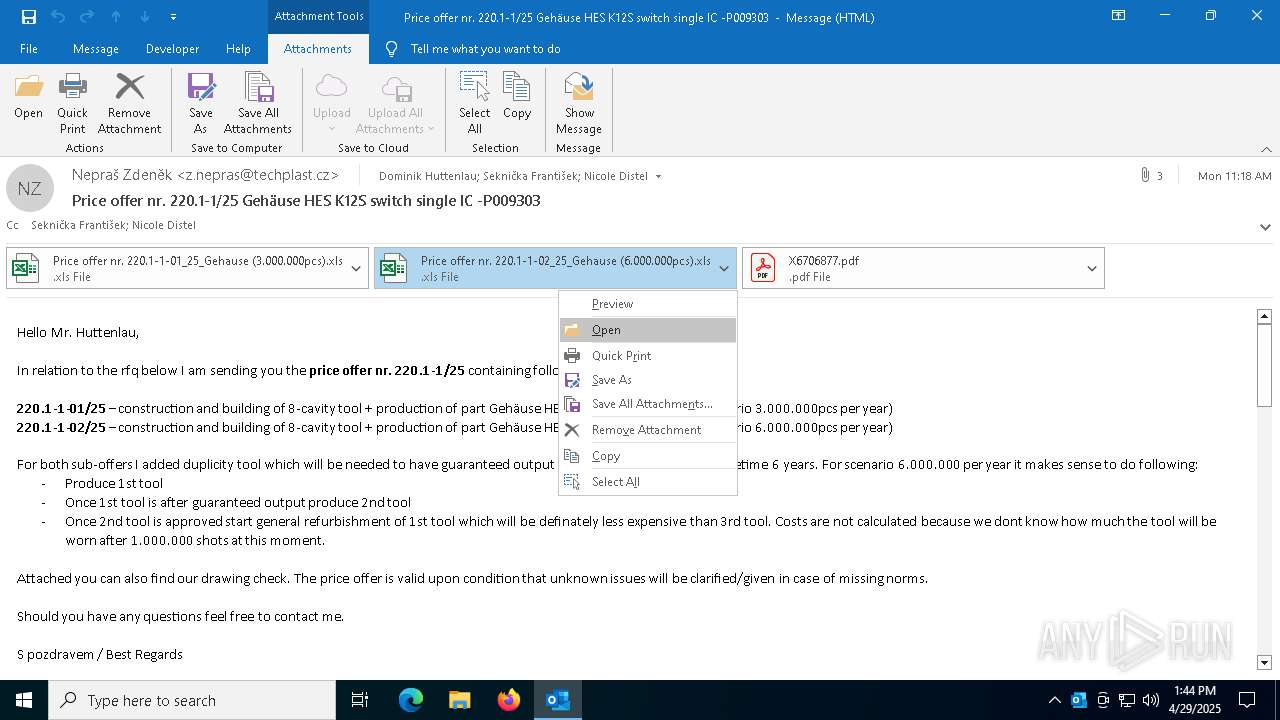Click the X6706877.pdf file icon
Image resolution: width=1280 pixels, height=720 pixels.
tap(763, 268)
